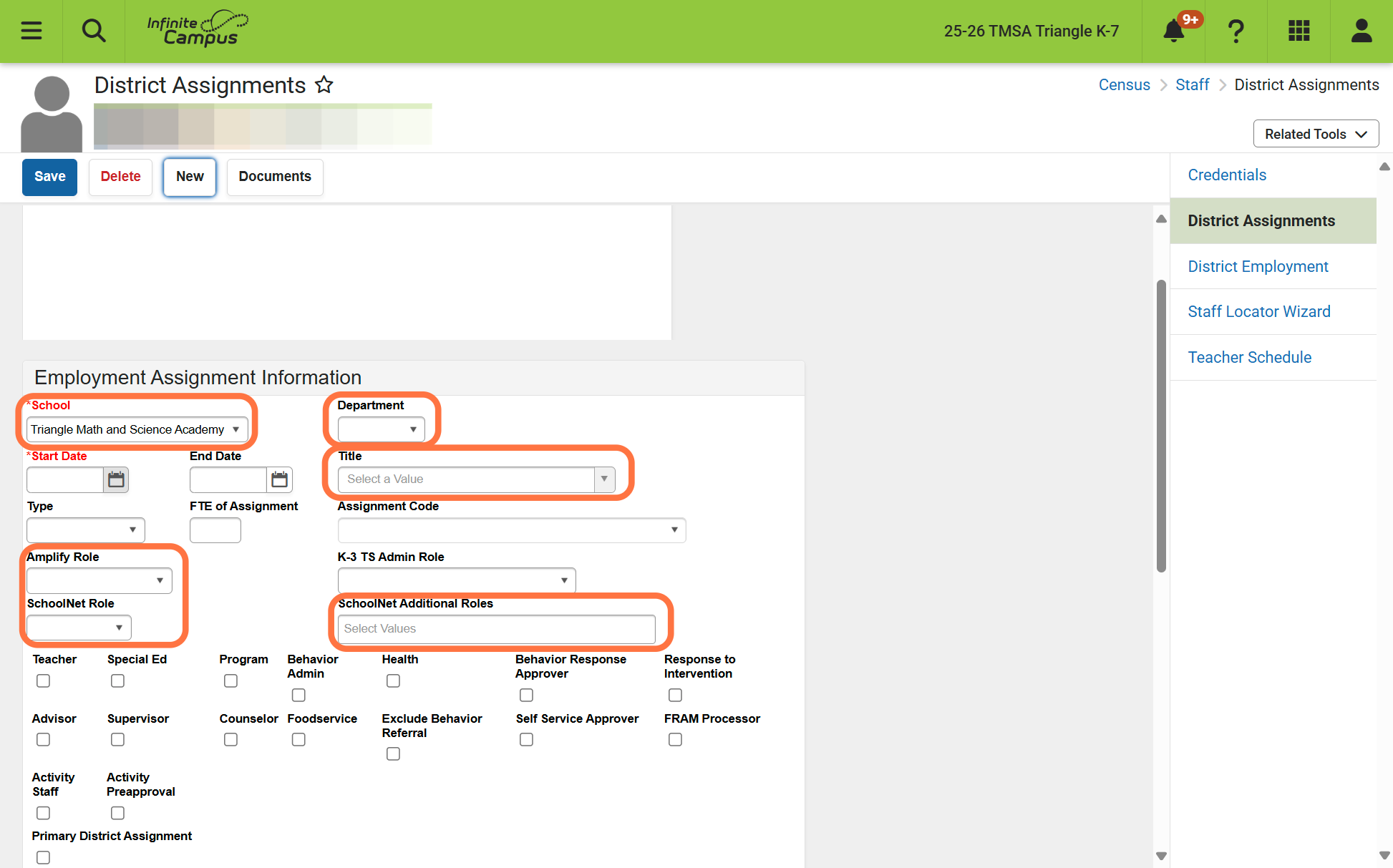The height and width of the screenshot is (868, 1393).
Task: Click the FTE of Assignment field
Action: (x=215, y=530)
